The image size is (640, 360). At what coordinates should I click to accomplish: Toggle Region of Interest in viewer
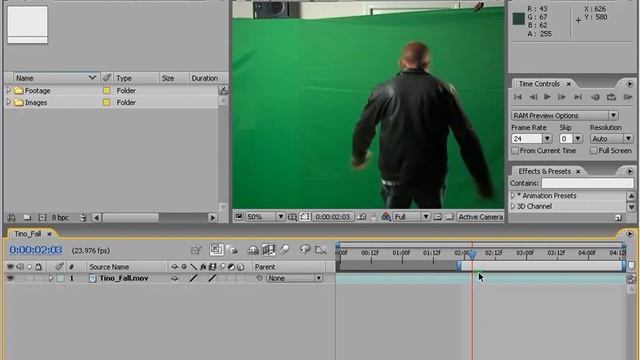tap(438, 217)
